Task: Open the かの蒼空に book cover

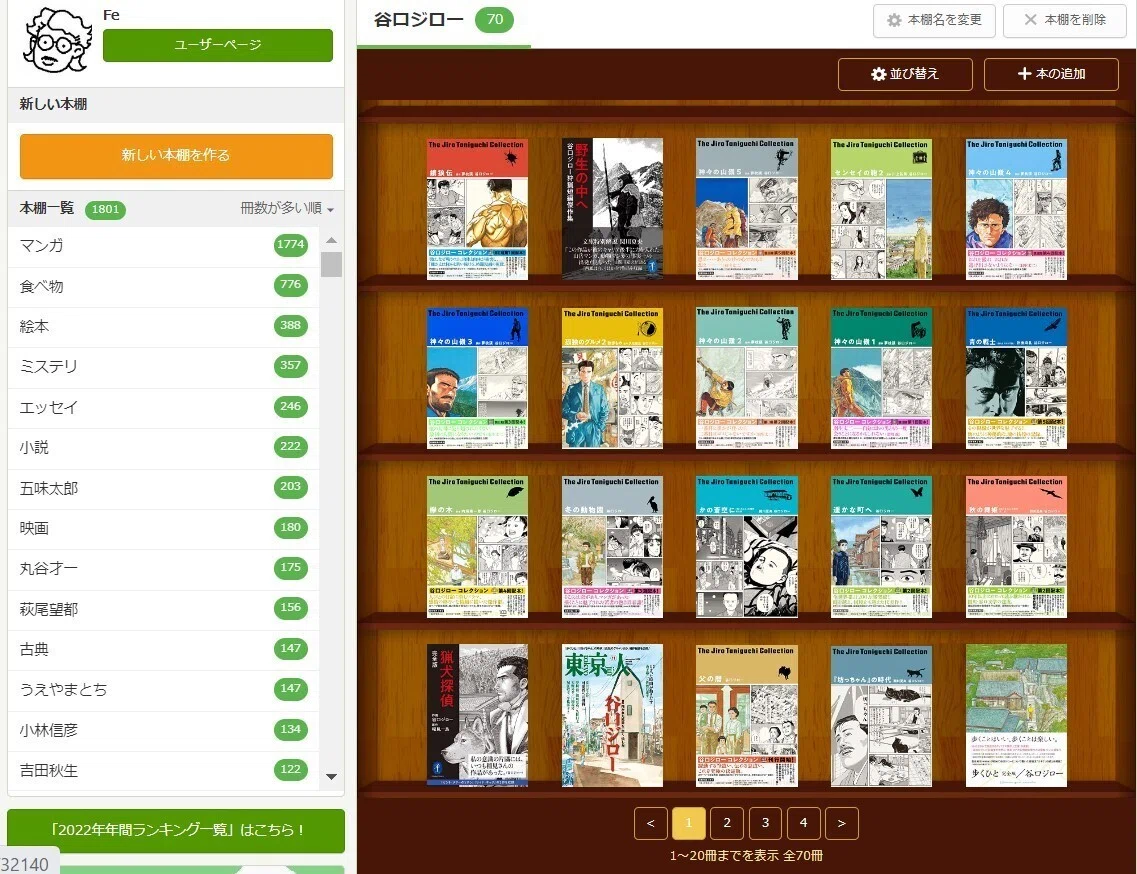Action: pyautogui.click(x=747, y=547)
